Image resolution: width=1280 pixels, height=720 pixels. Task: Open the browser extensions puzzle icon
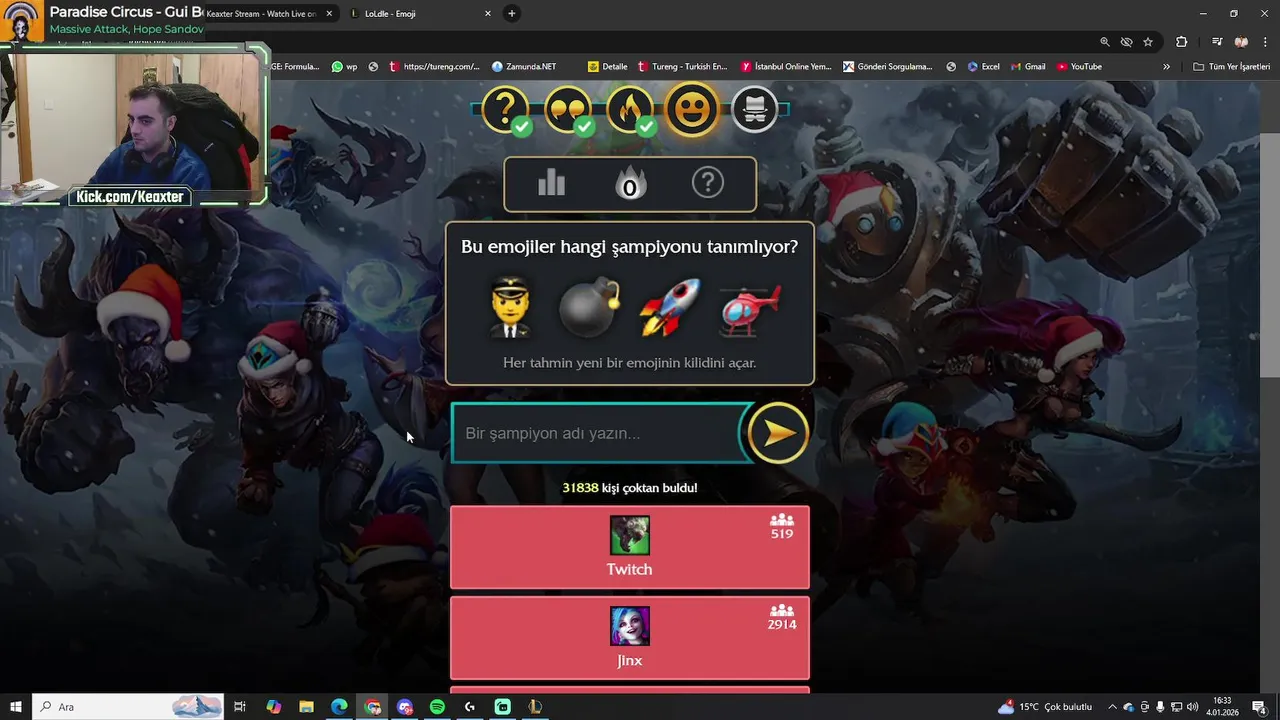tap(1182, 42)
